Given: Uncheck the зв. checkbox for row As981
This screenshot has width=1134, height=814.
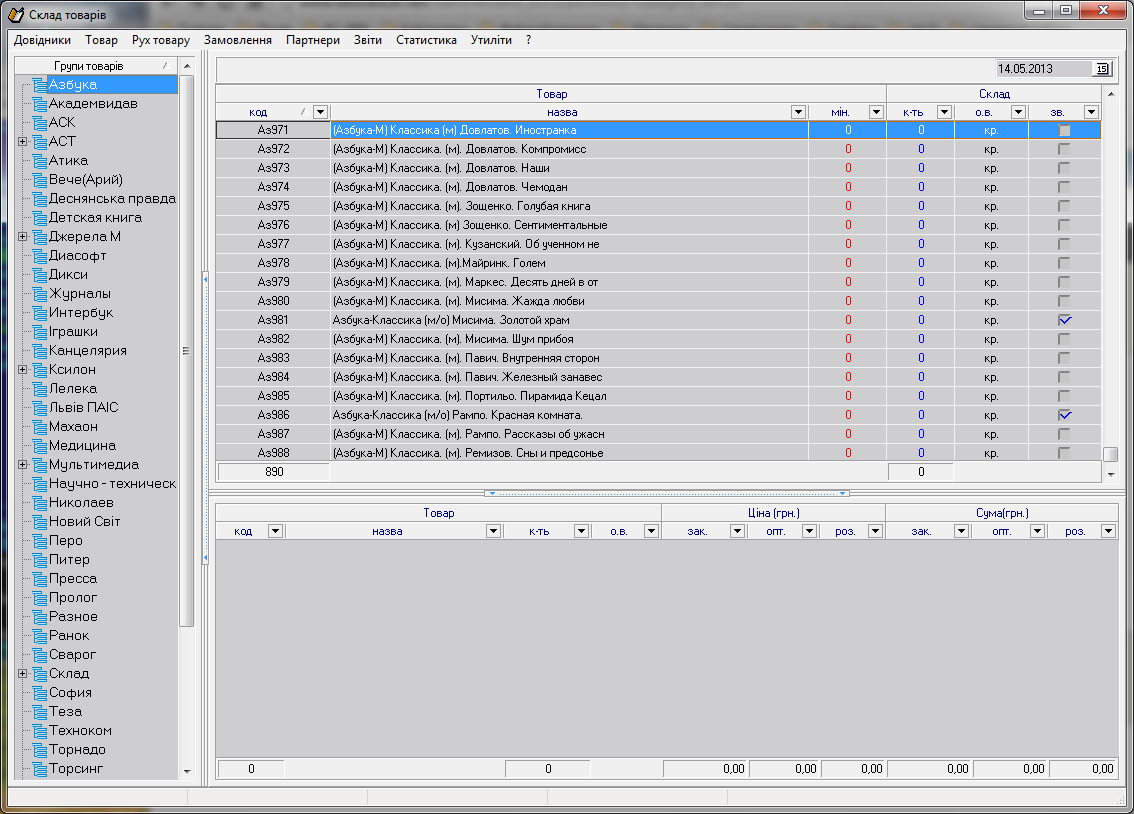Looking at the screenshot, I should 1065,320.
